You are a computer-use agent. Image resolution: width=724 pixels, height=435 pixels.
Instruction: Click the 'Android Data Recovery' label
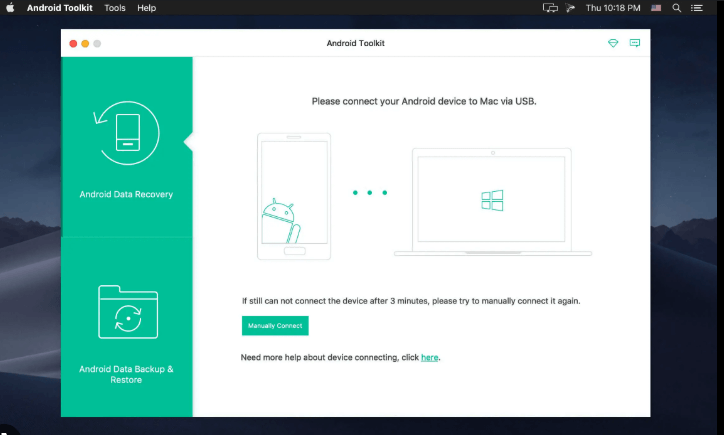126,194
